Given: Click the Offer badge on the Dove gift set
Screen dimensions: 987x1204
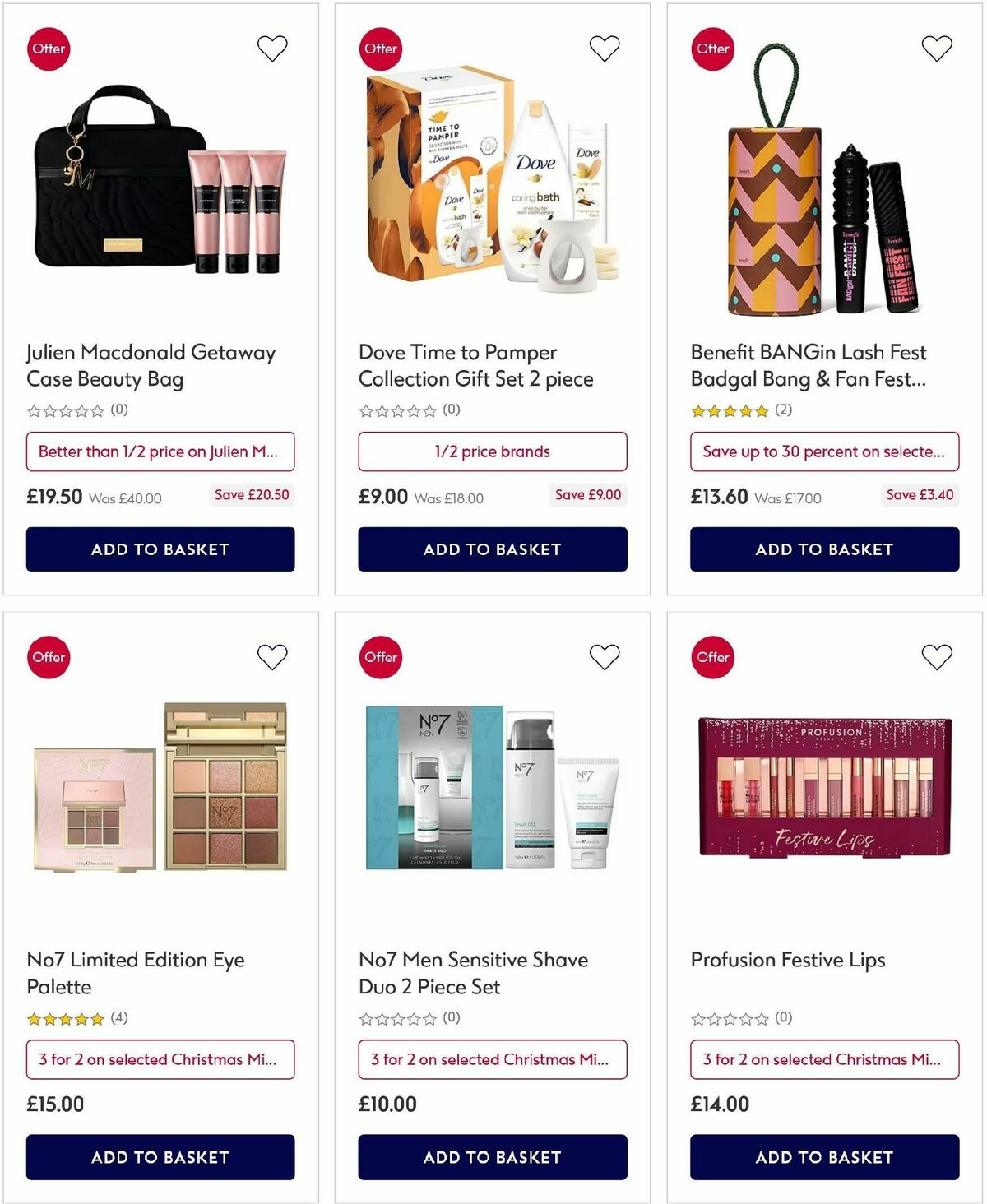Looking at the screenshot, I should (x=380, y=48).
